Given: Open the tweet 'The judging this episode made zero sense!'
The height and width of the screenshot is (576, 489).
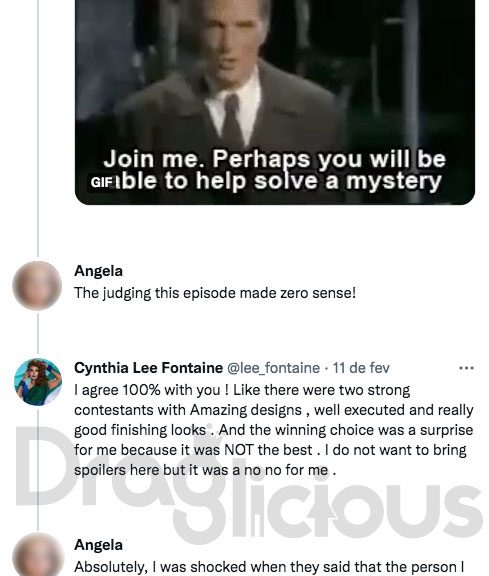Looking at the screenshot, I should (215, 293).
